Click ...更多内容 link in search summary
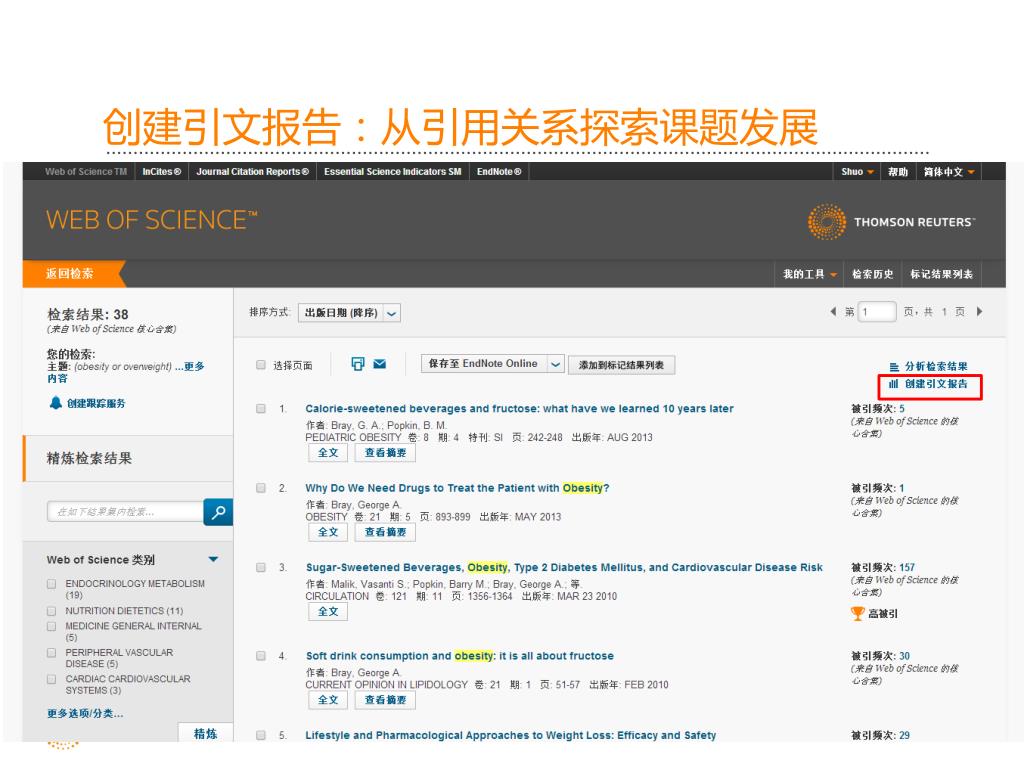Screen dimensions: 1024x768 (x=125, y=372)
